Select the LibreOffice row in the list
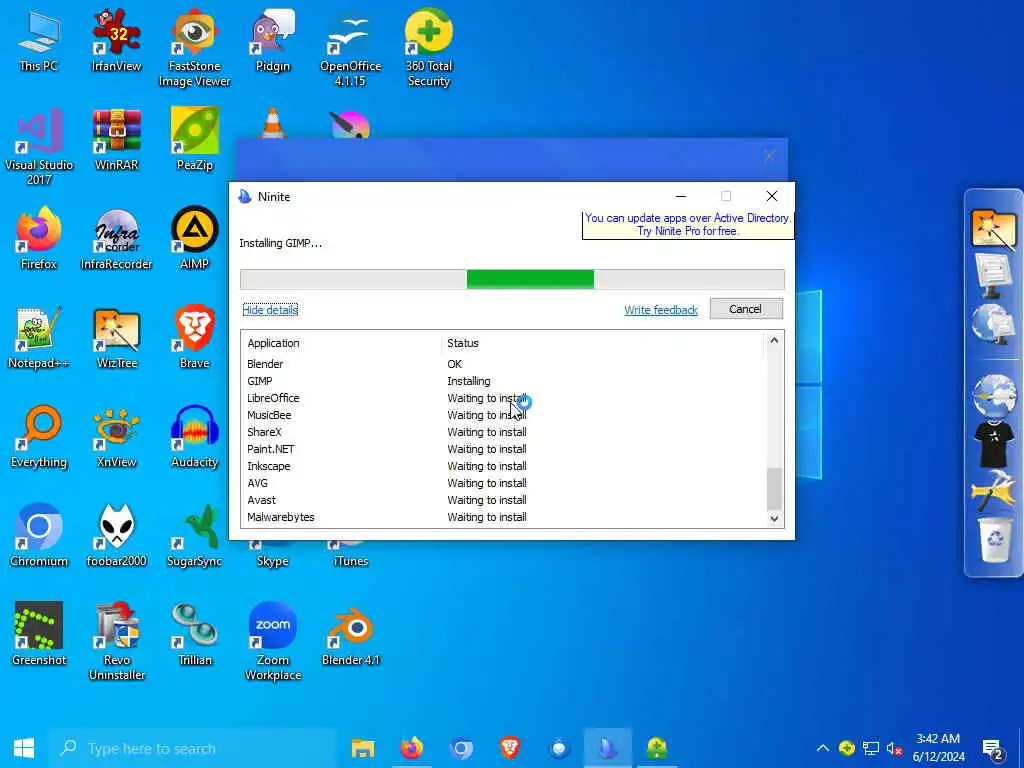This screenshot has width=1024, height=768. point(503,398)
